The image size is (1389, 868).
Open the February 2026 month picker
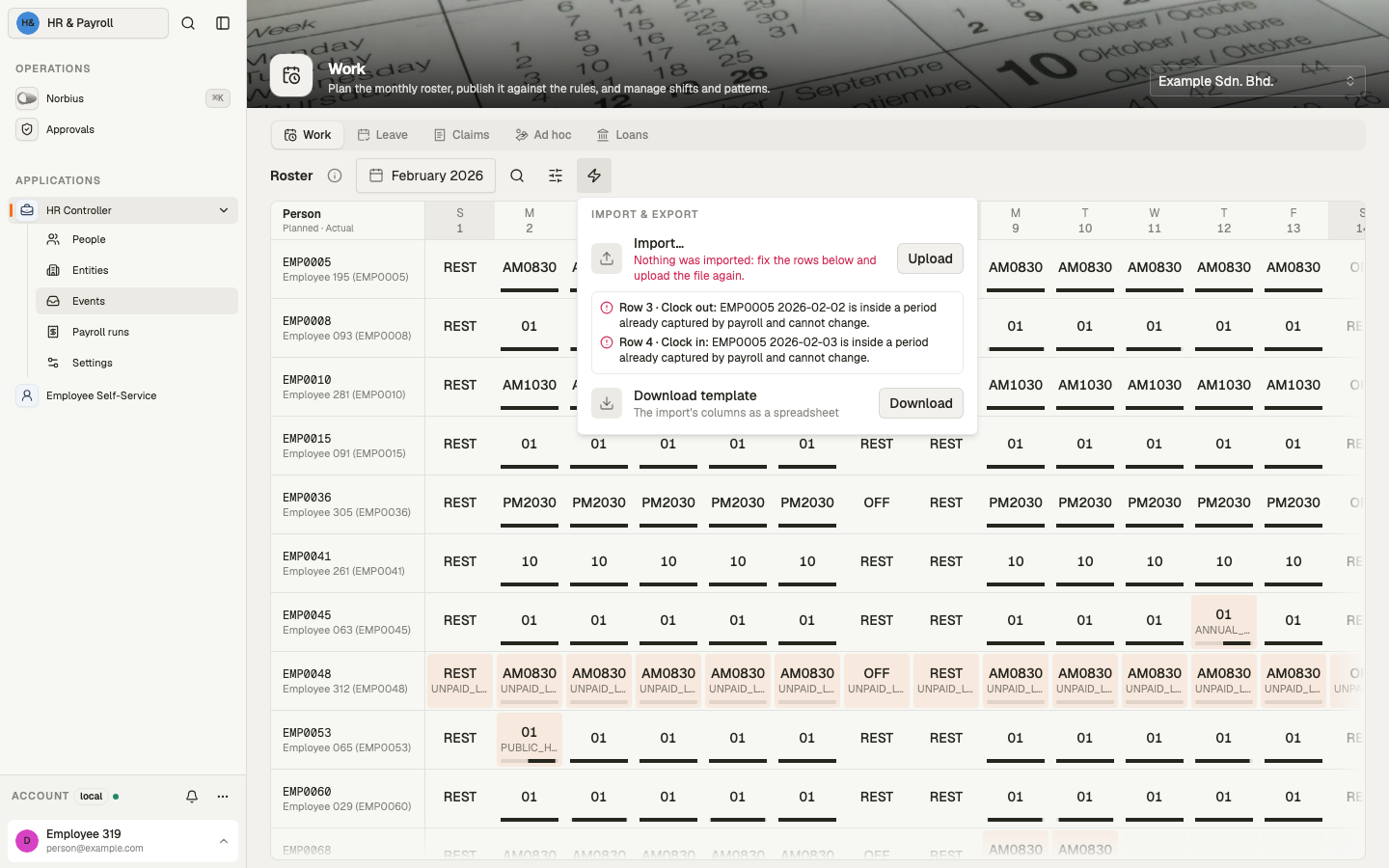pos(425,176)
